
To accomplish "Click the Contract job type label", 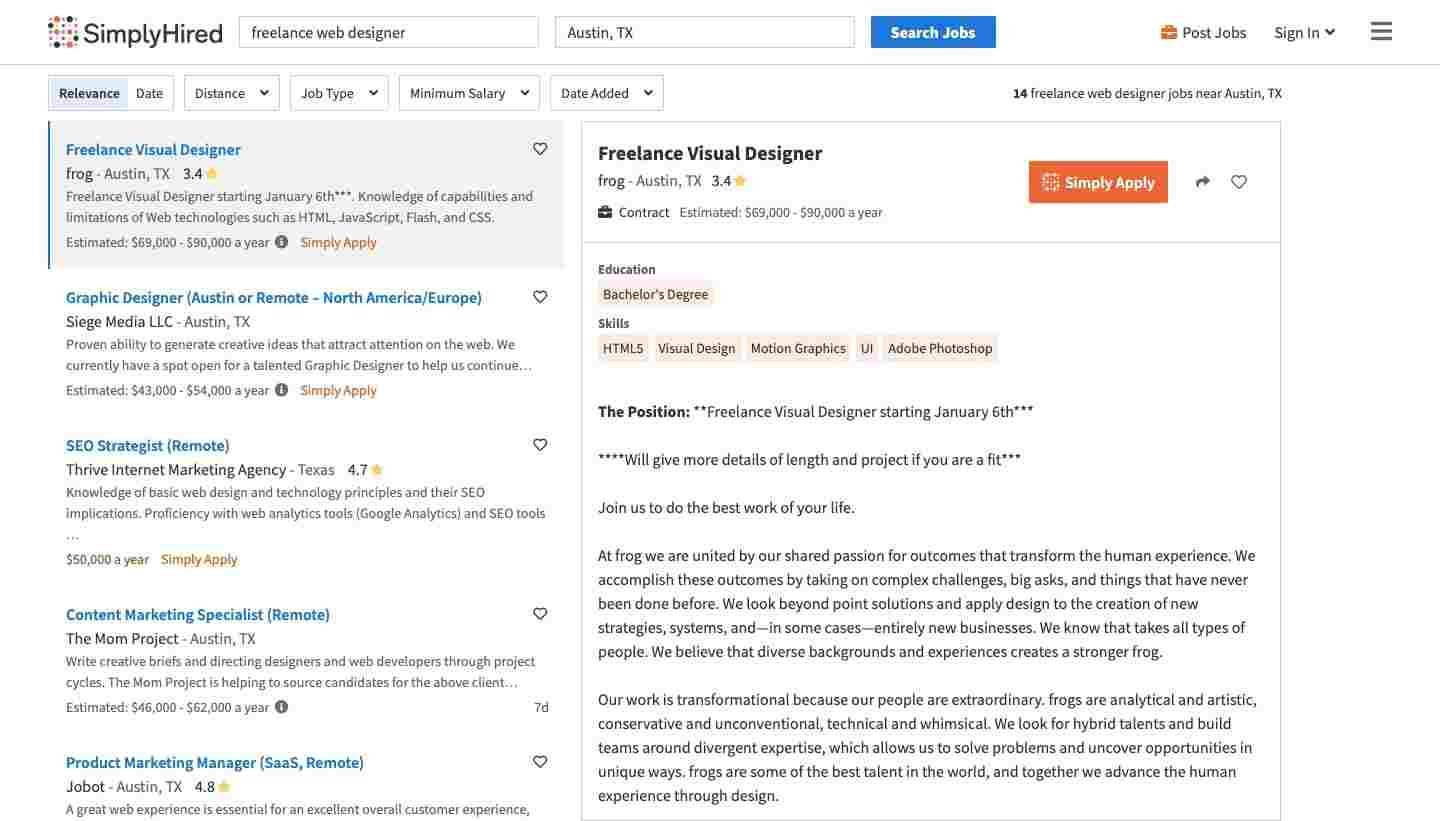I will [x=644, y=212].
